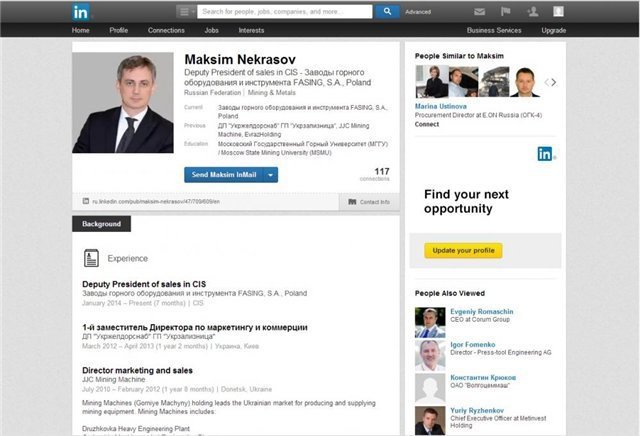Viewport: 640px width, 436px height.
Task: Click the Advanced search link
Action: pyautogui.click(x=418, y=12)
